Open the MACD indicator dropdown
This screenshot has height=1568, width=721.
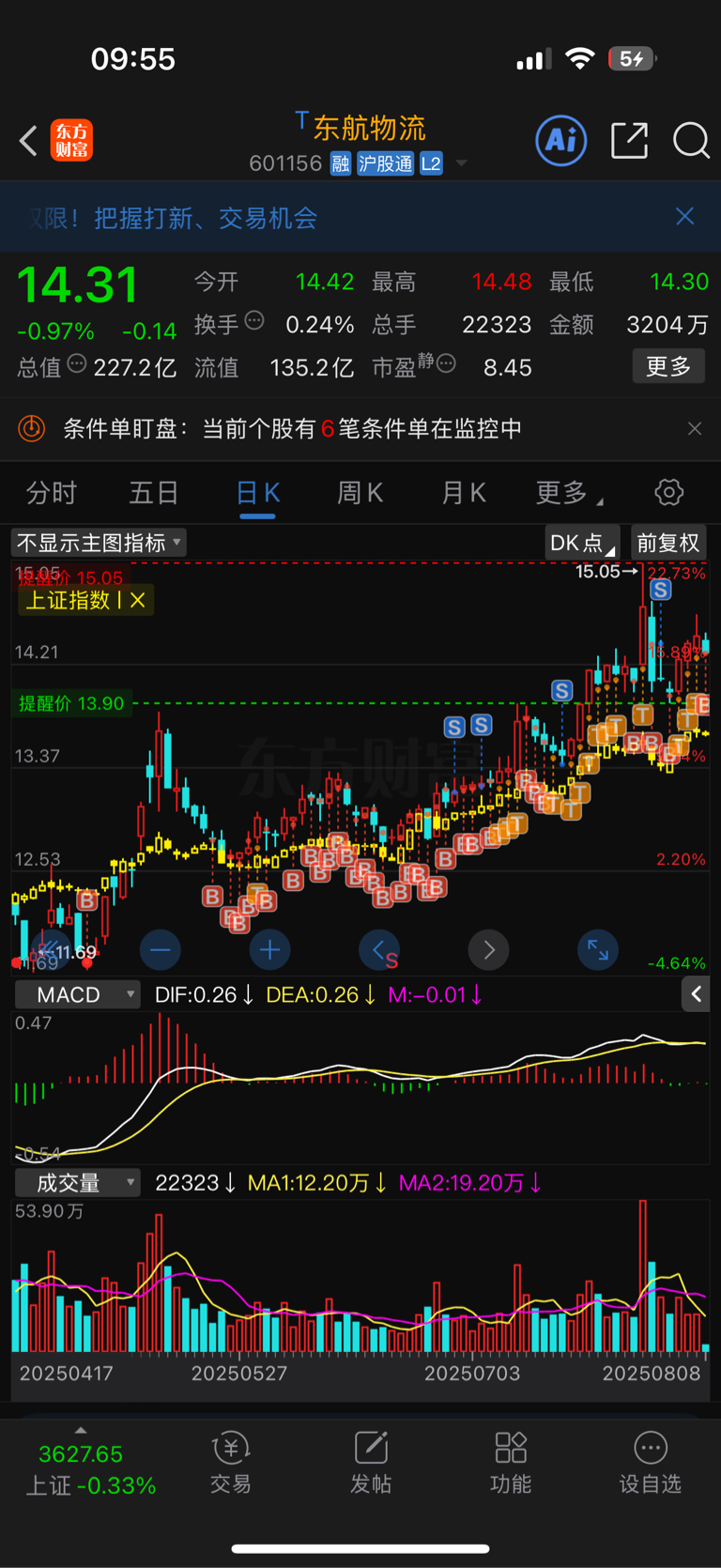78,994
